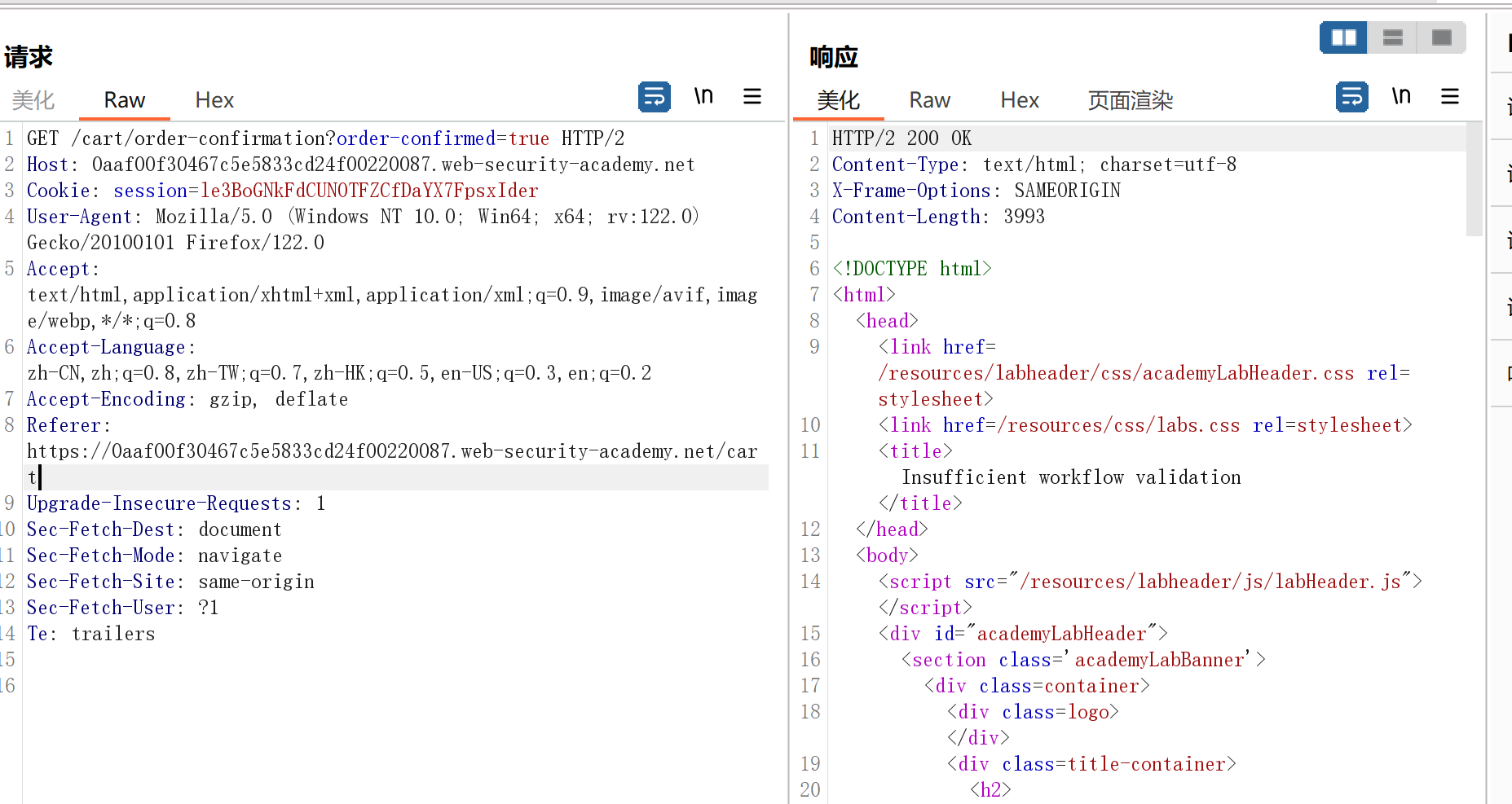This screenshot has width=1512, height=804.
Task: Click div class=title-container line
Action: point(1091,764)
